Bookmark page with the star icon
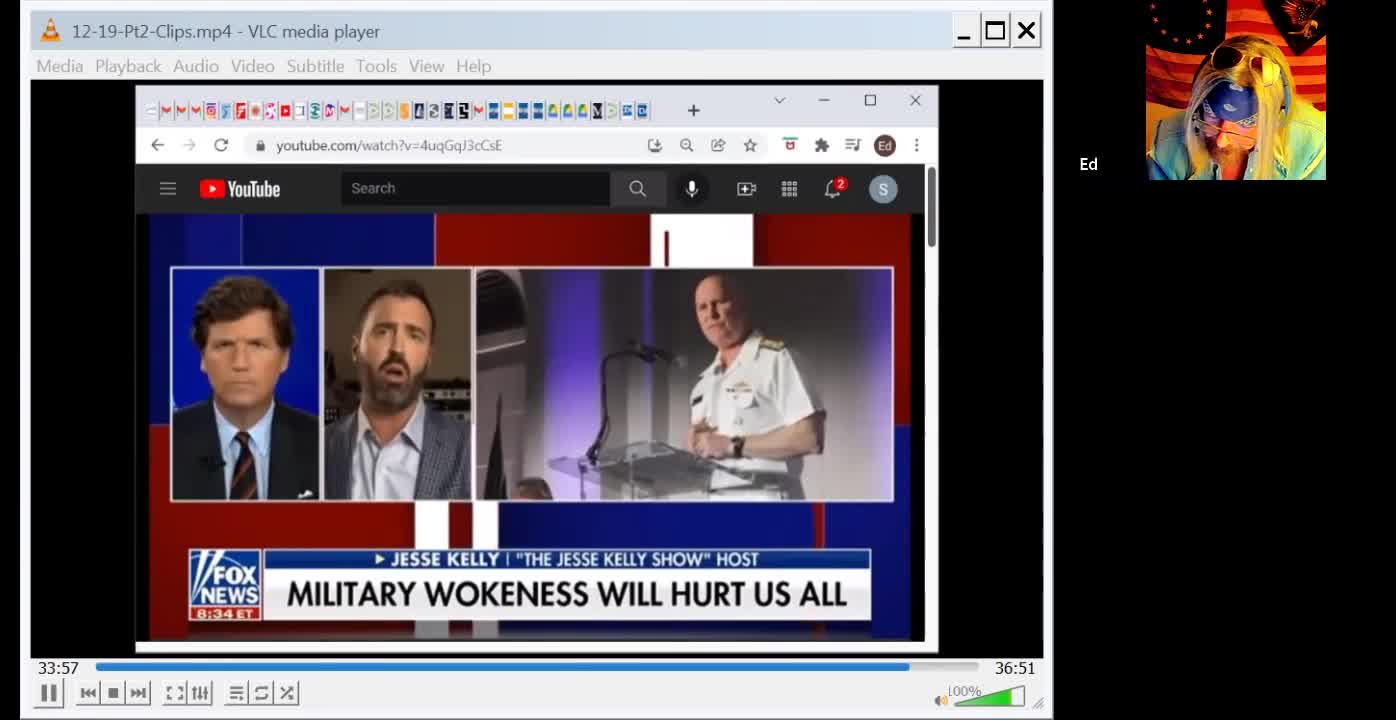This screenshot has height=720, width=1396. tap(750, 145)
